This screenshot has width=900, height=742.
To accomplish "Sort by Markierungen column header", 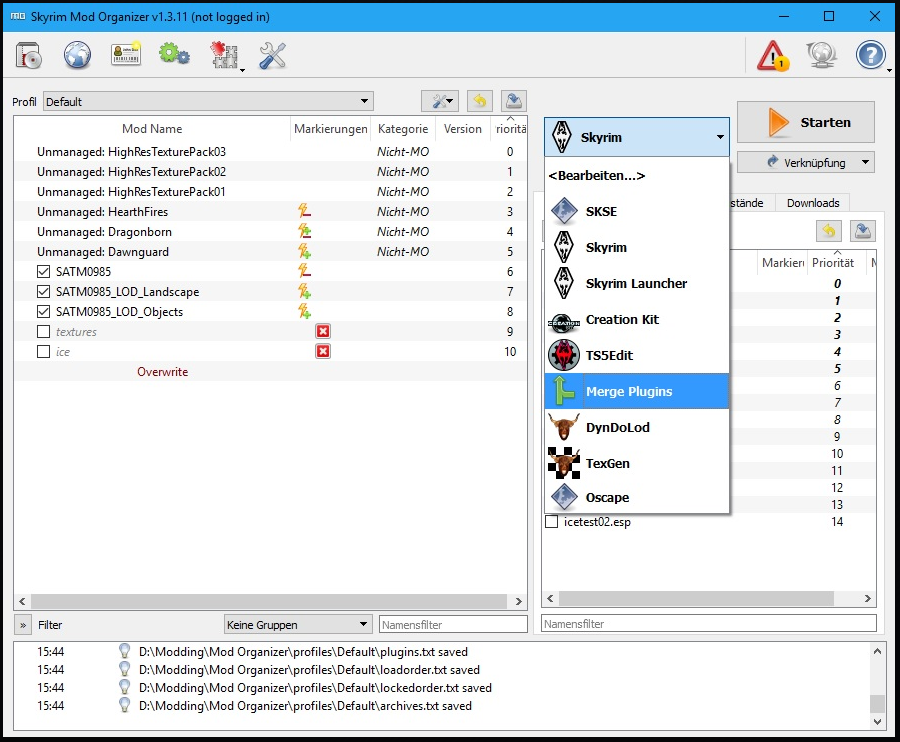I will (x=331, y=129).
